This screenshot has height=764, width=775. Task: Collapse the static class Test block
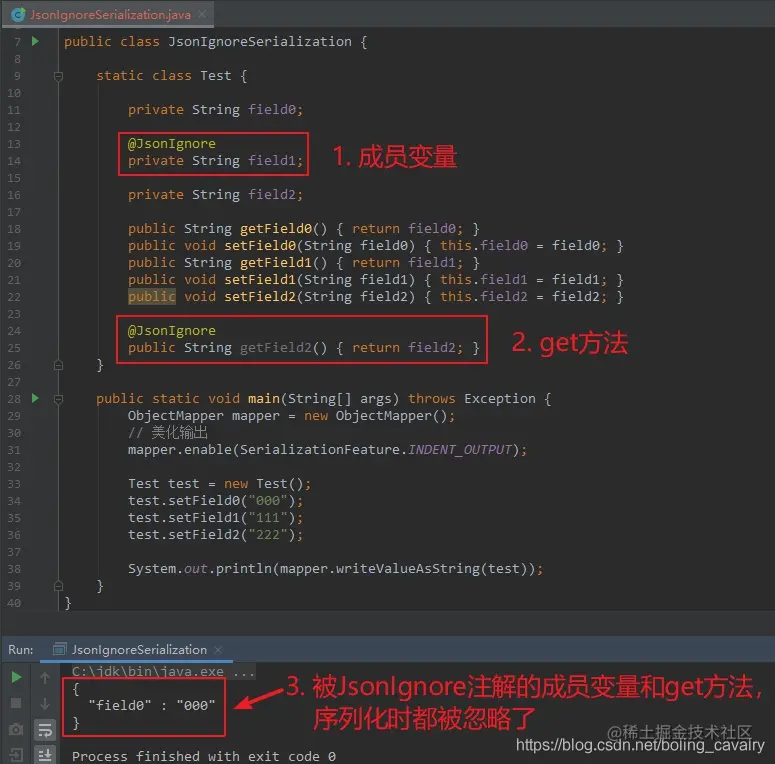coord(58,76)
